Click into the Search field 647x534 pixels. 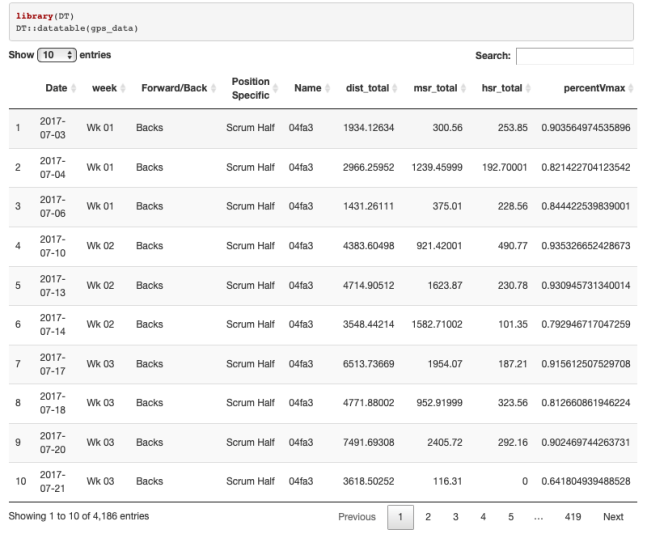(575, 56)
